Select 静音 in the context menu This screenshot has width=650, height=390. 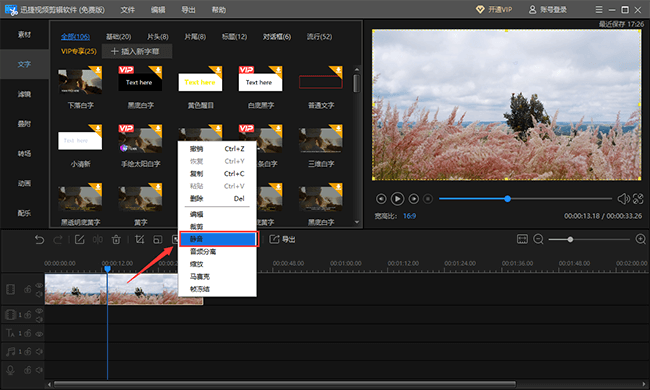coord(218,239)
